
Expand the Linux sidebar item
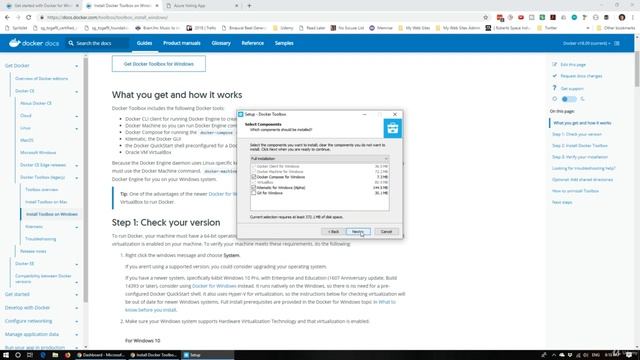(76, 129)
